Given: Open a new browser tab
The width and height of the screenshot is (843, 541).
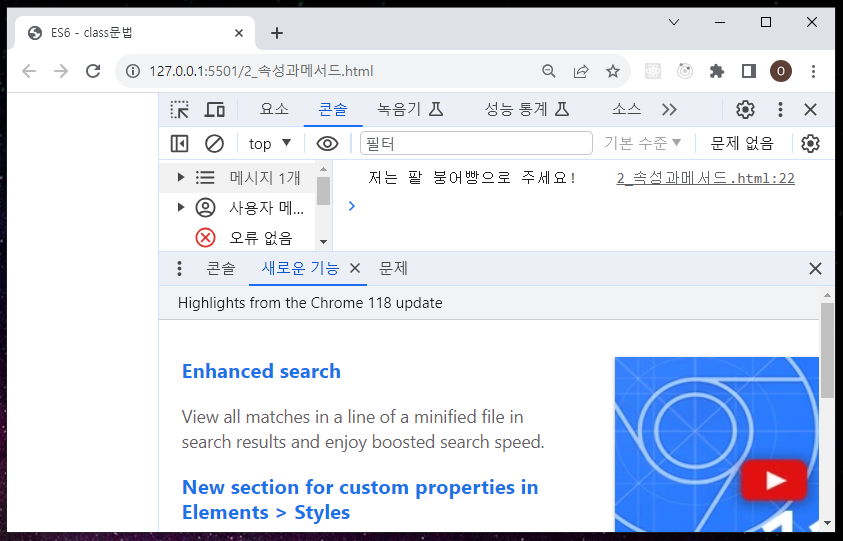Looking at the screenshot, I should 276,33.
